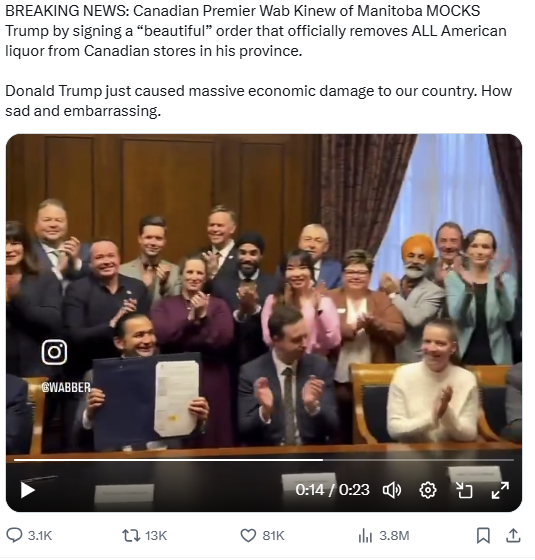
Task: Click the 3.8M views count
Action: tap(394, 536)
